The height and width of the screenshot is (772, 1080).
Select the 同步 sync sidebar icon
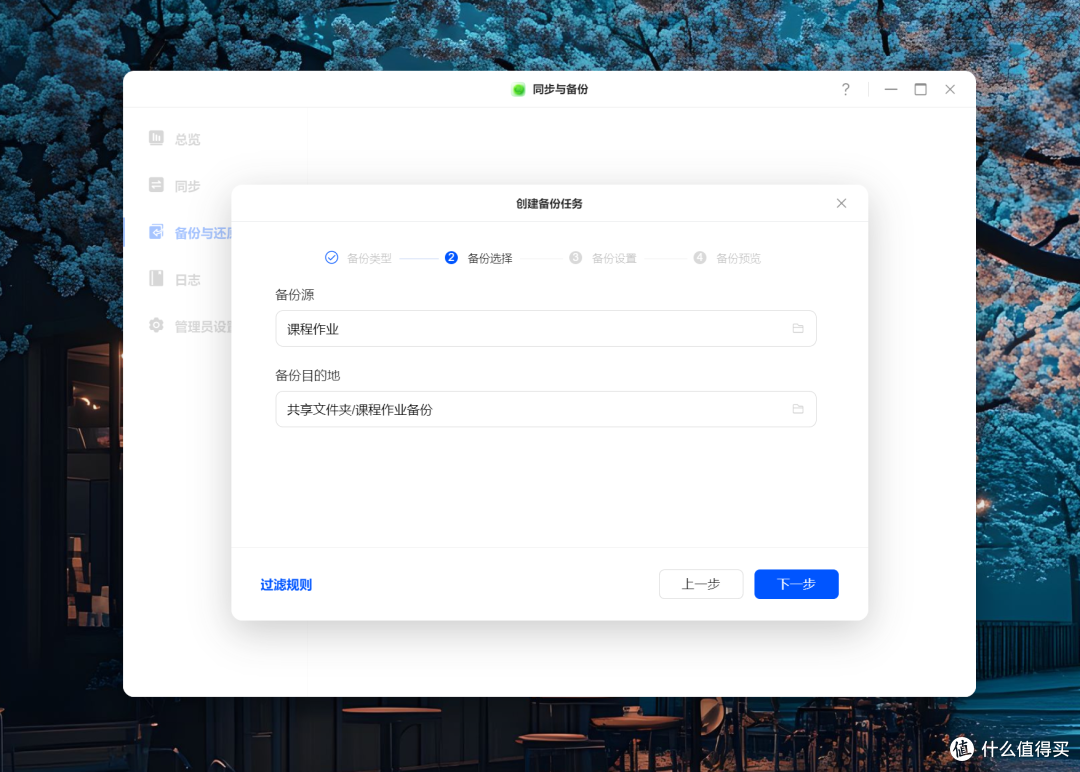click(156, 185)
